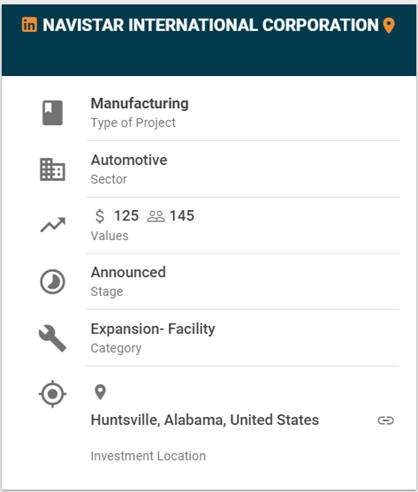Click the building Sector icon

click(52, 169)
